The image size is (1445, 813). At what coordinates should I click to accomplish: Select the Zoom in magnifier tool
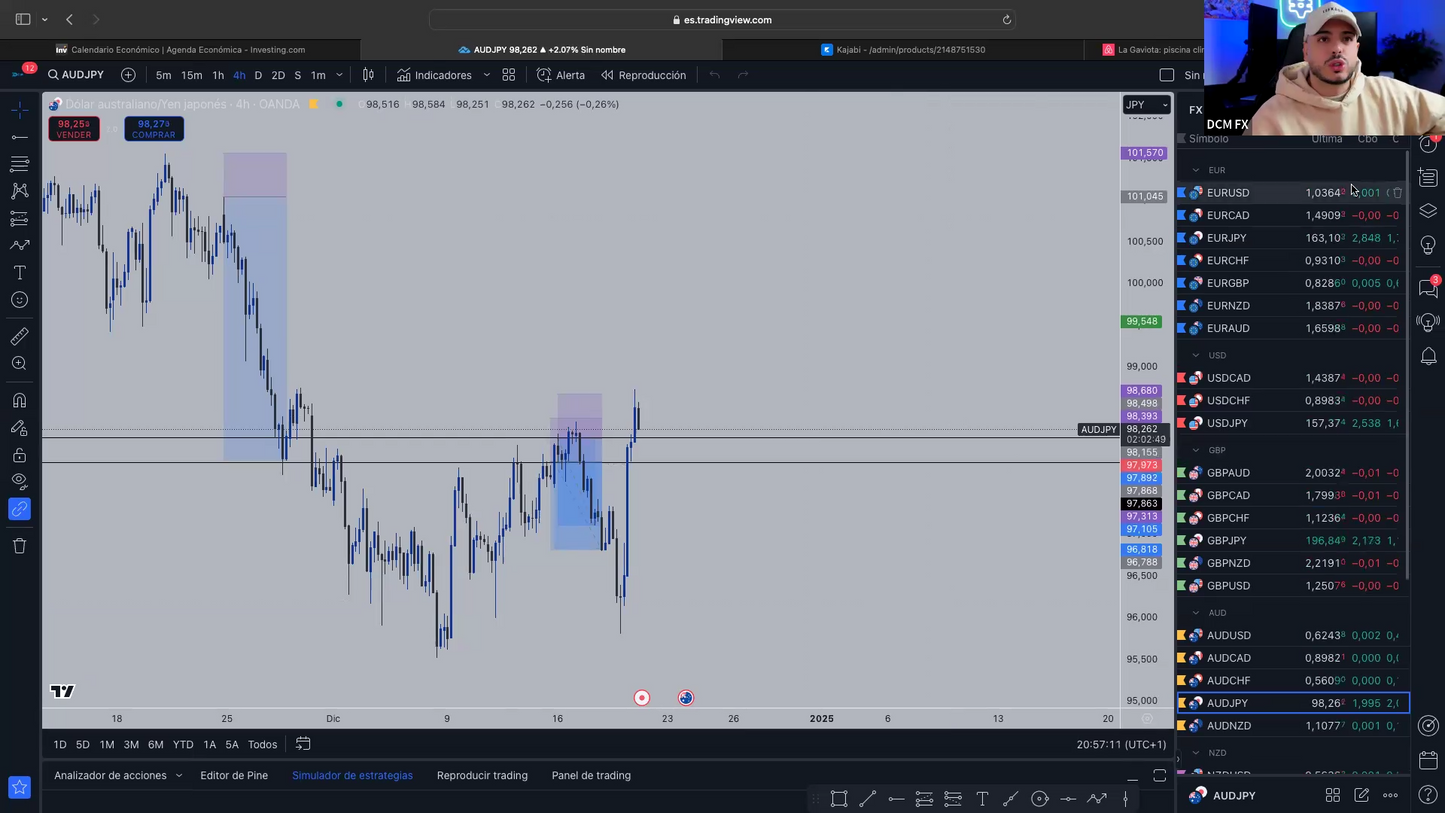point(19,364)
